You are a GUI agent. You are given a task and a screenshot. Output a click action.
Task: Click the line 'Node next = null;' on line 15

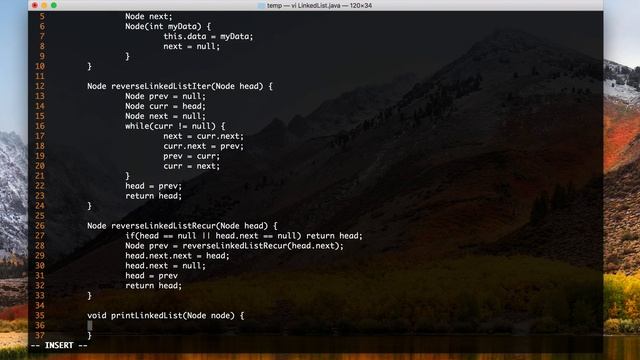click(x=165, y=116)
